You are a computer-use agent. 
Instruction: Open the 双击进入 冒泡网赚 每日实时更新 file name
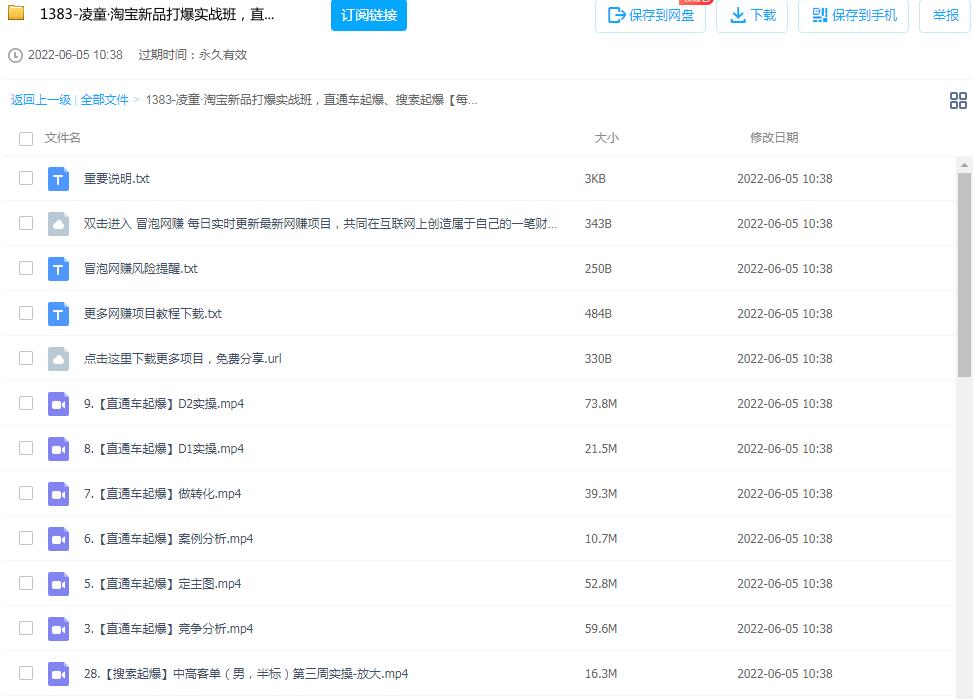[321, 224]
